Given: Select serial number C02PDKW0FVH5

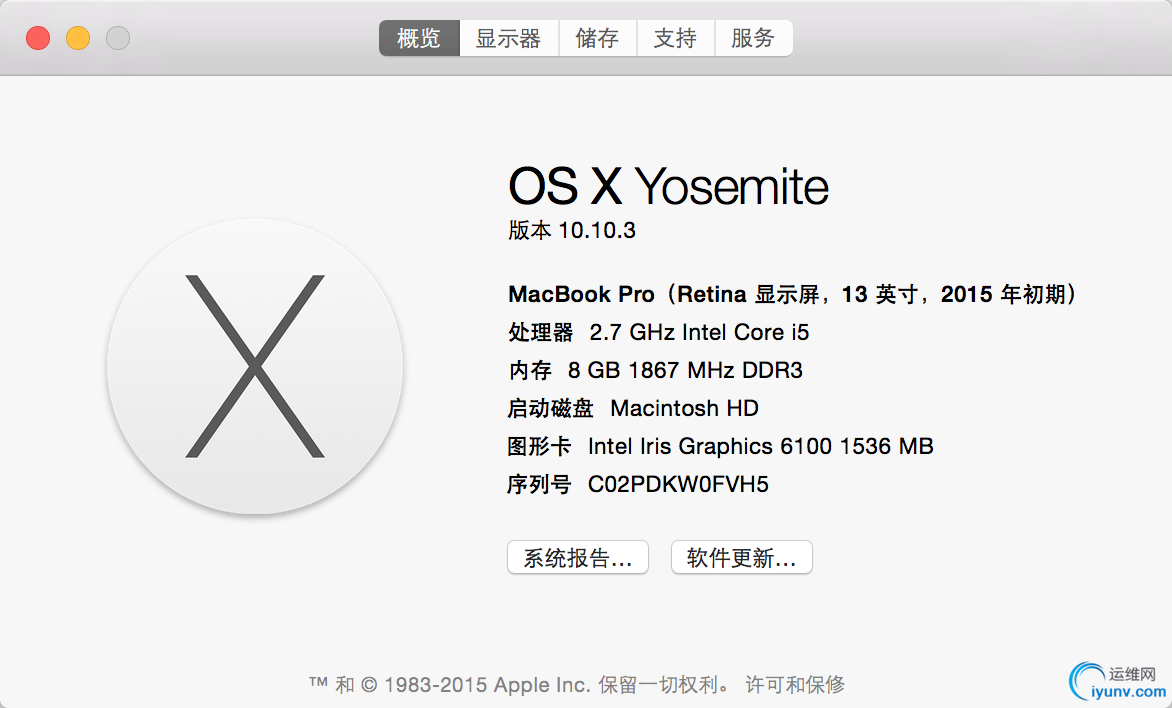Looking at the screenshot, I should coord(678,484).
